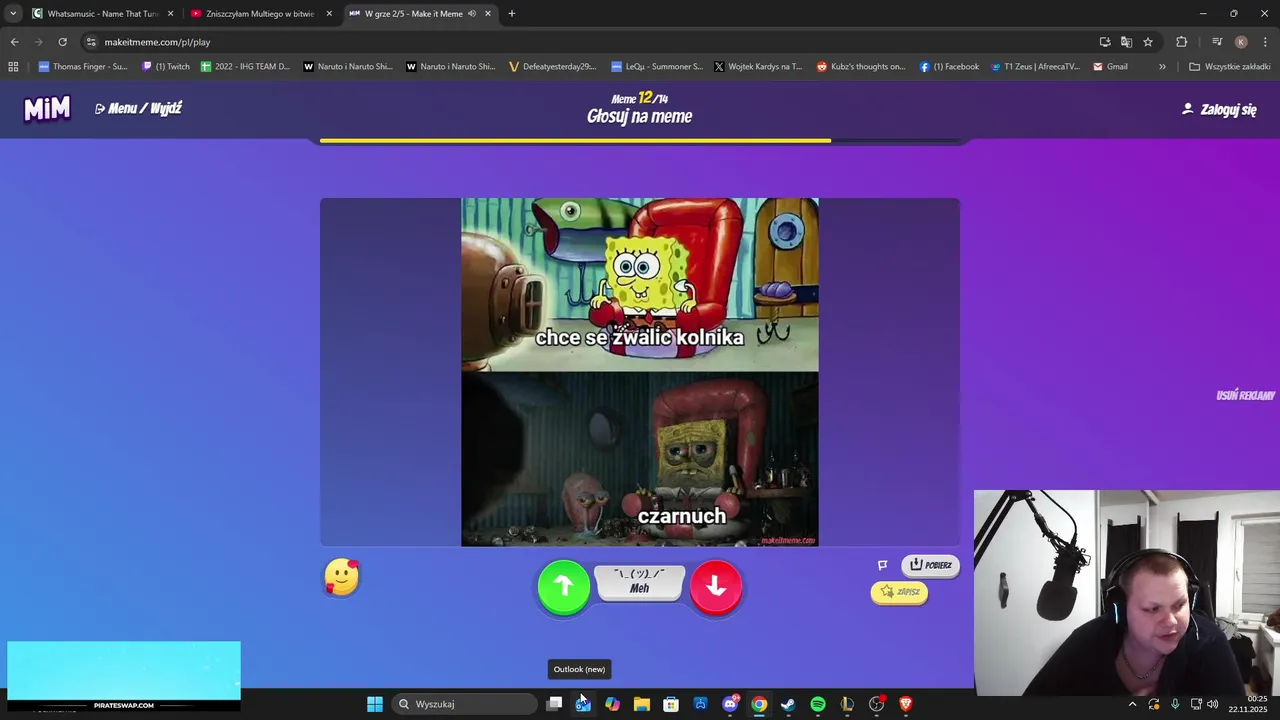The image size is (1280, 720).
Task: Open Chrome three-dot menu
Action: pos(1265,42)
